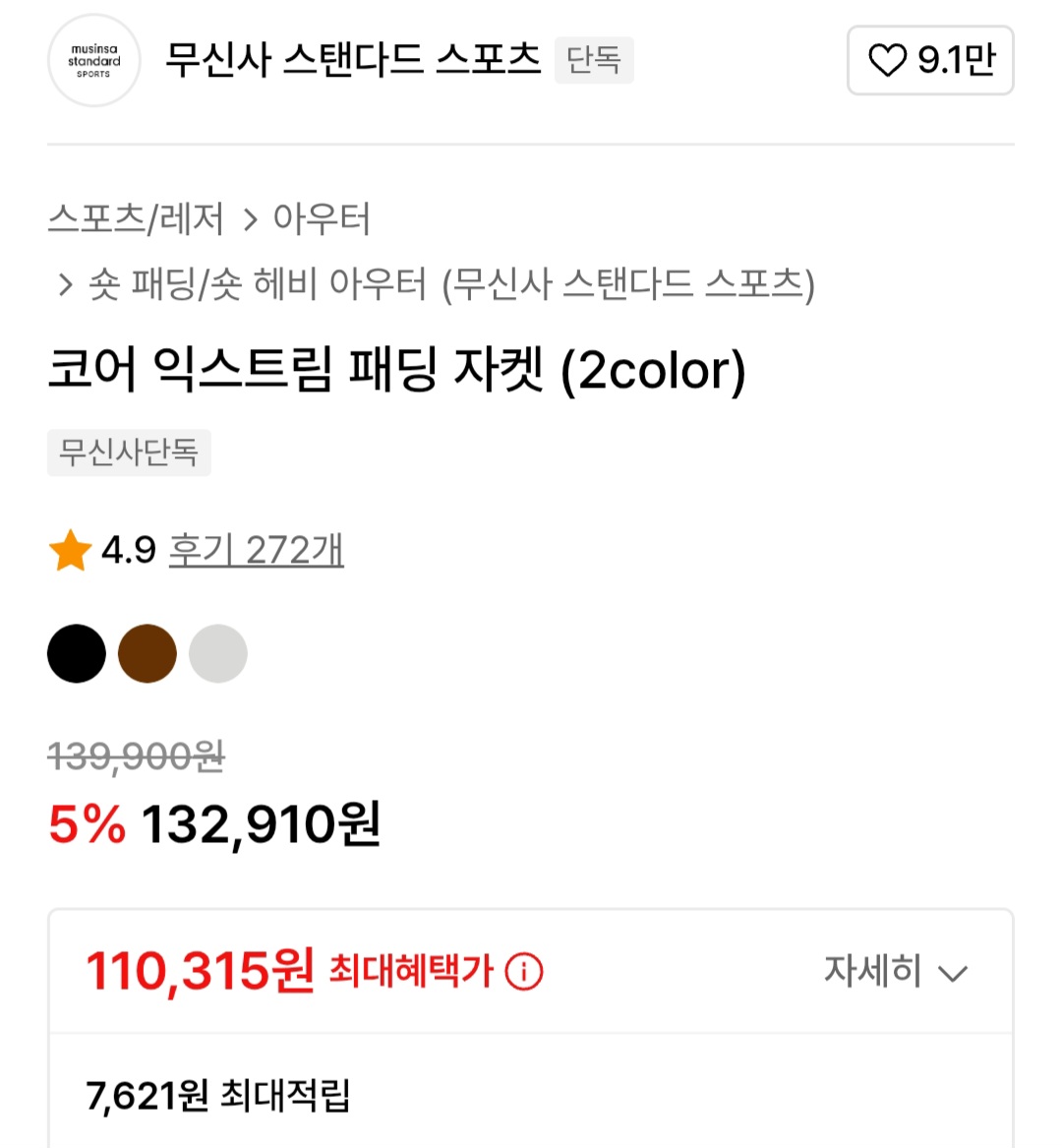Like the product with the heart button
This screenshot has width=1062, height=1148.
[929, 61]
